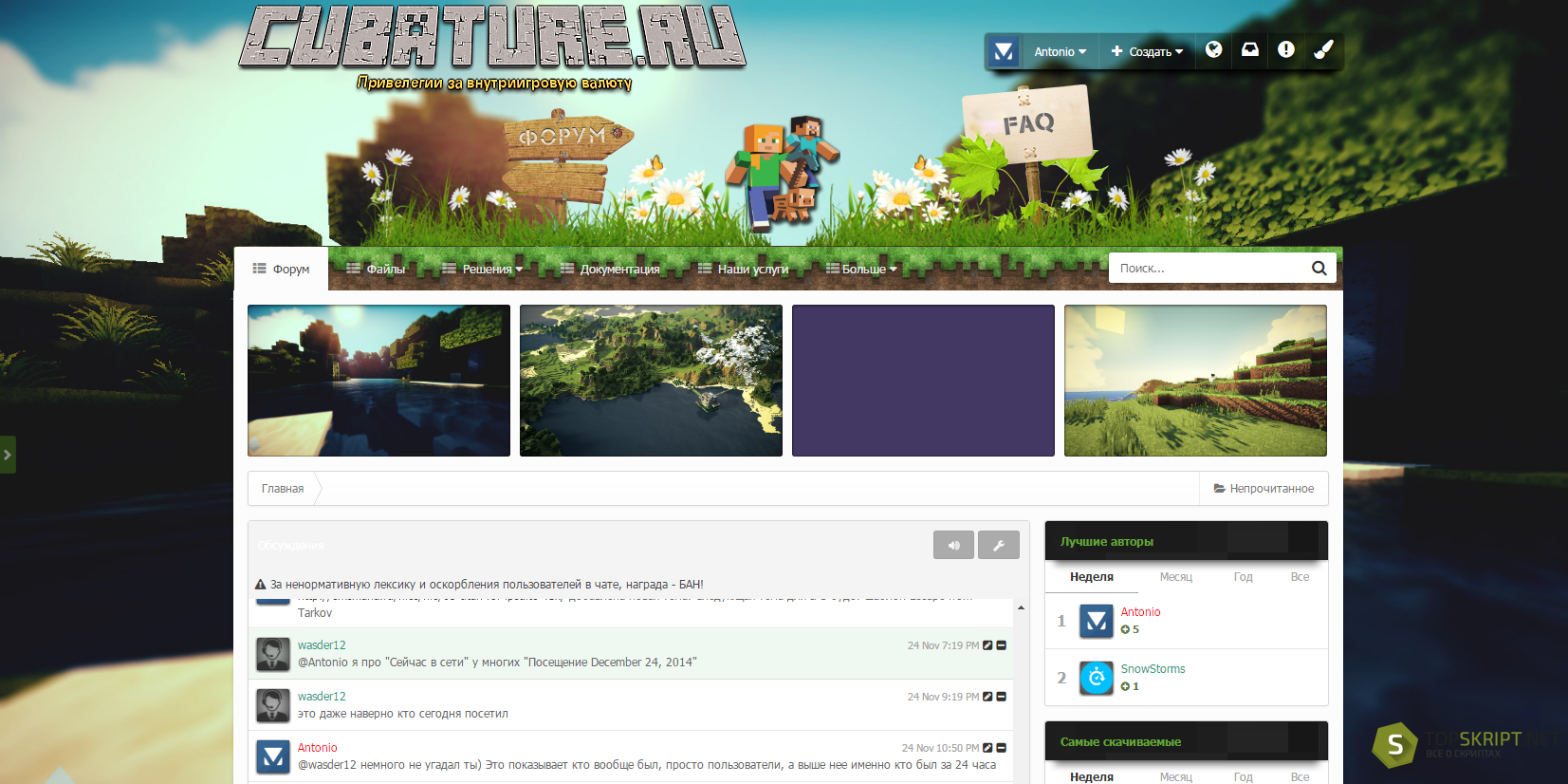Switch most downloaded to Год tab
The image size is (1568, 784).
click(x=1243, y=776)
